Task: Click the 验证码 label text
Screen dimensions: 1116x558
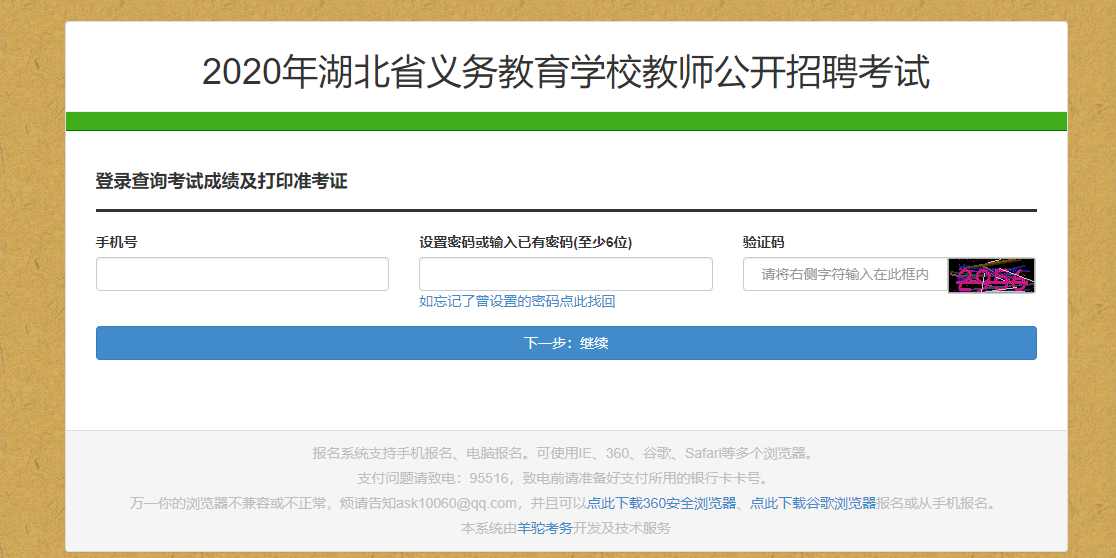Action: tap(764, 242)
